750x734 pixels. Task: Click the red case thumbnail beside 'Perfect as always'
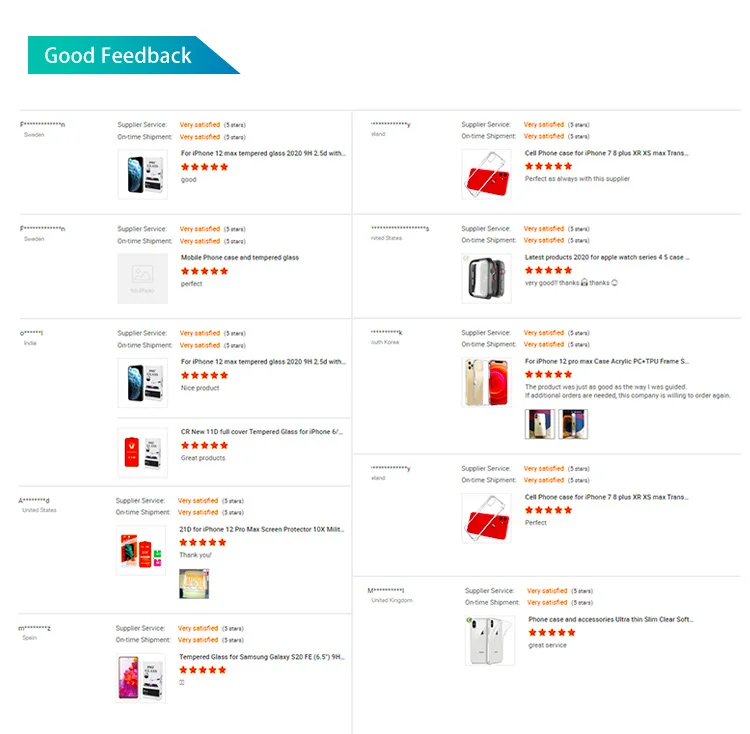486,173
